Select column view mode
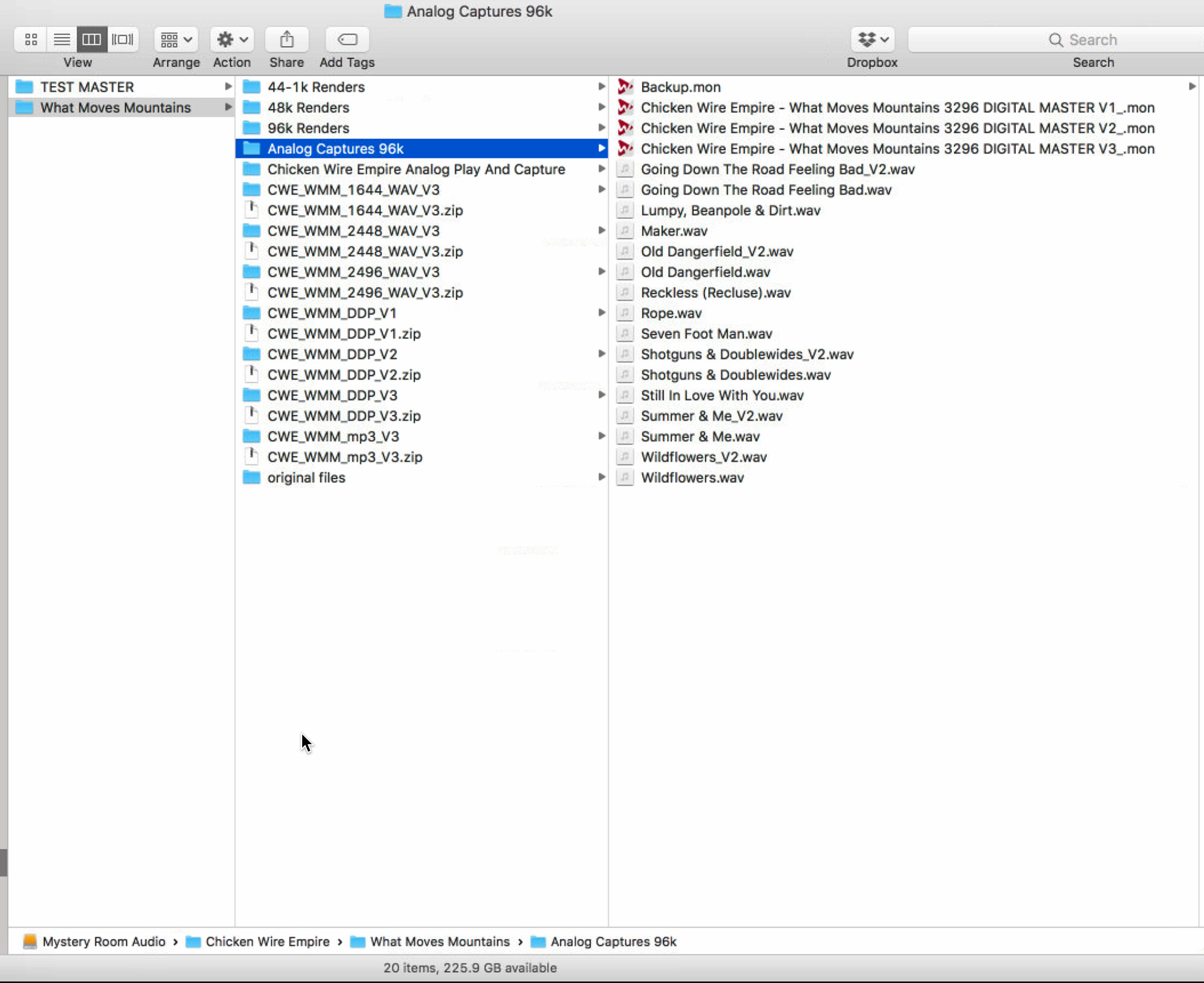The height and width of the screenshot is (983, 1204). click(x=92, y=40)
